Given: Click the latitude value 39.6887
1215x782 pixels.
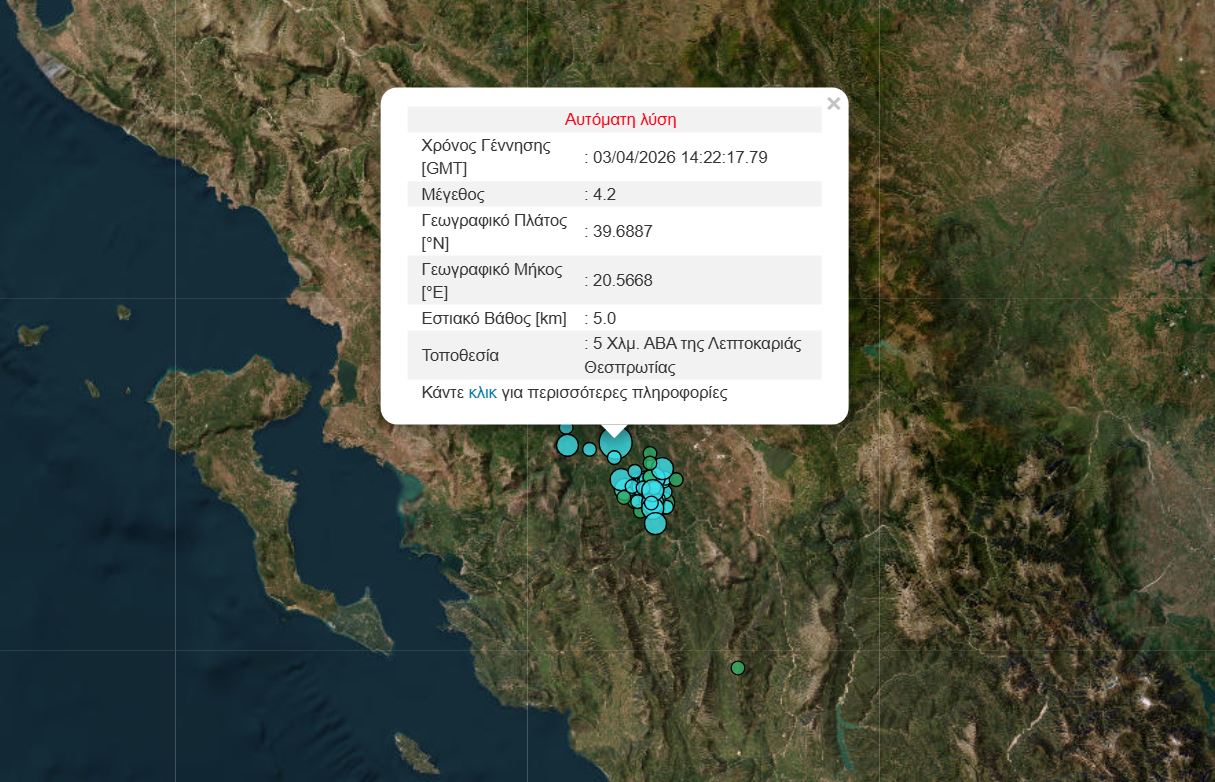Looking at the screenshot, I should pyautogui.click(x=622, y=231).
